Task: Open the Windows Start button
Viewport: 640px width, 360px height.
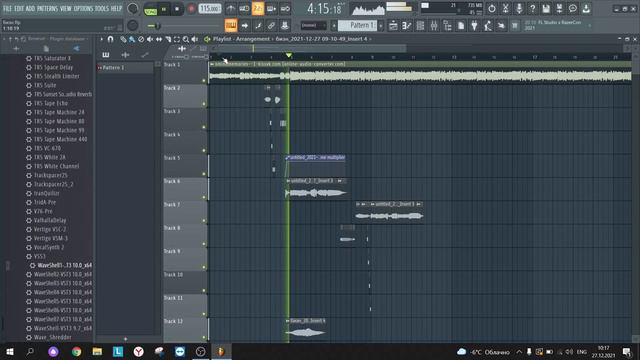Action: coord(10,351)
